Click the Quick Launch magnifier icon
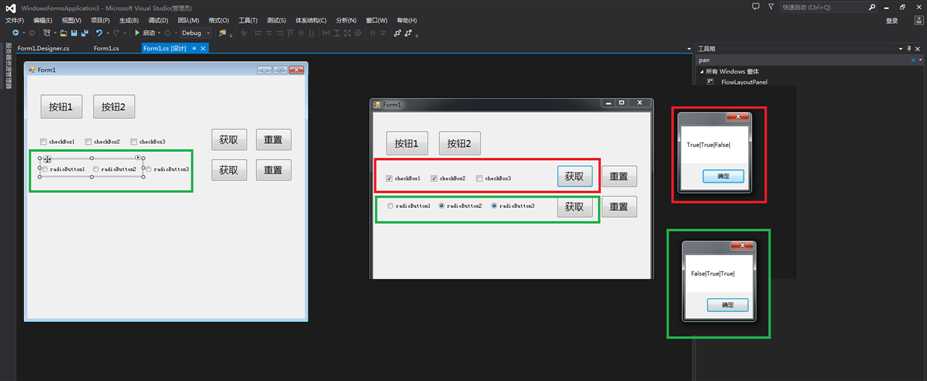 pyautogui.click(x=871, y=7)
